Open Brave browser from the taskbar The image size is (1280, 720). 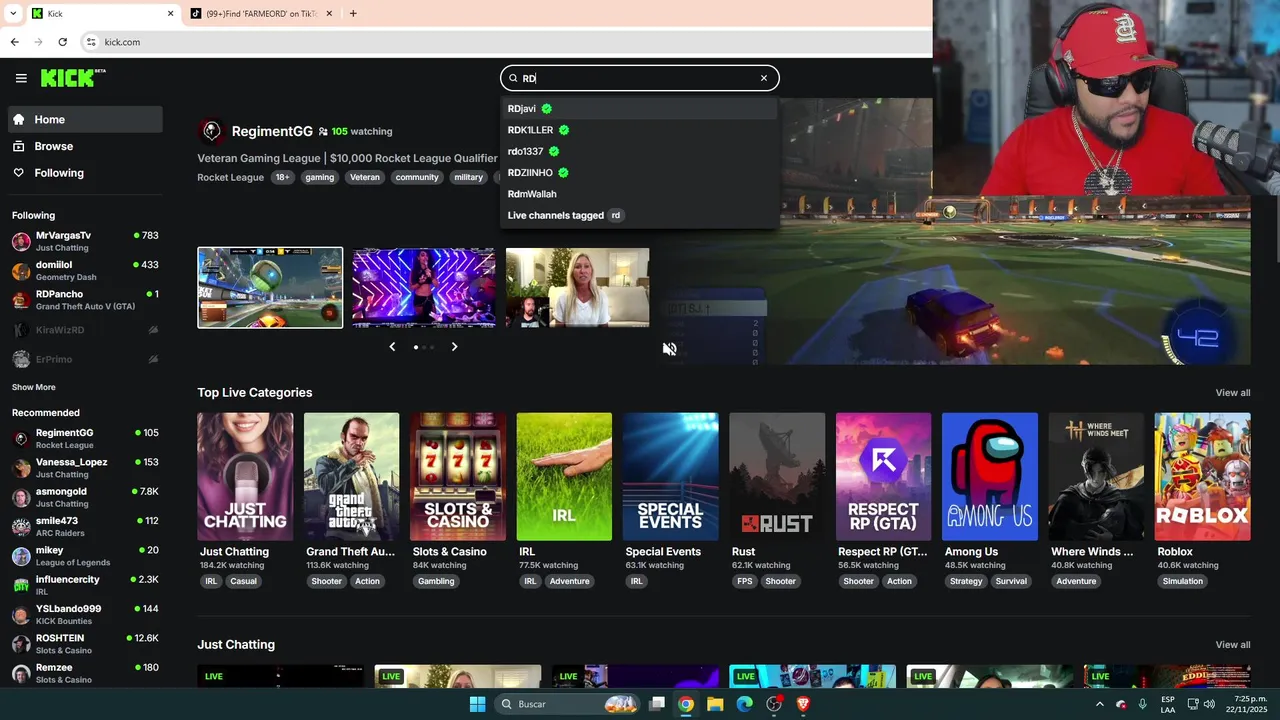click(x=803, y=704)
